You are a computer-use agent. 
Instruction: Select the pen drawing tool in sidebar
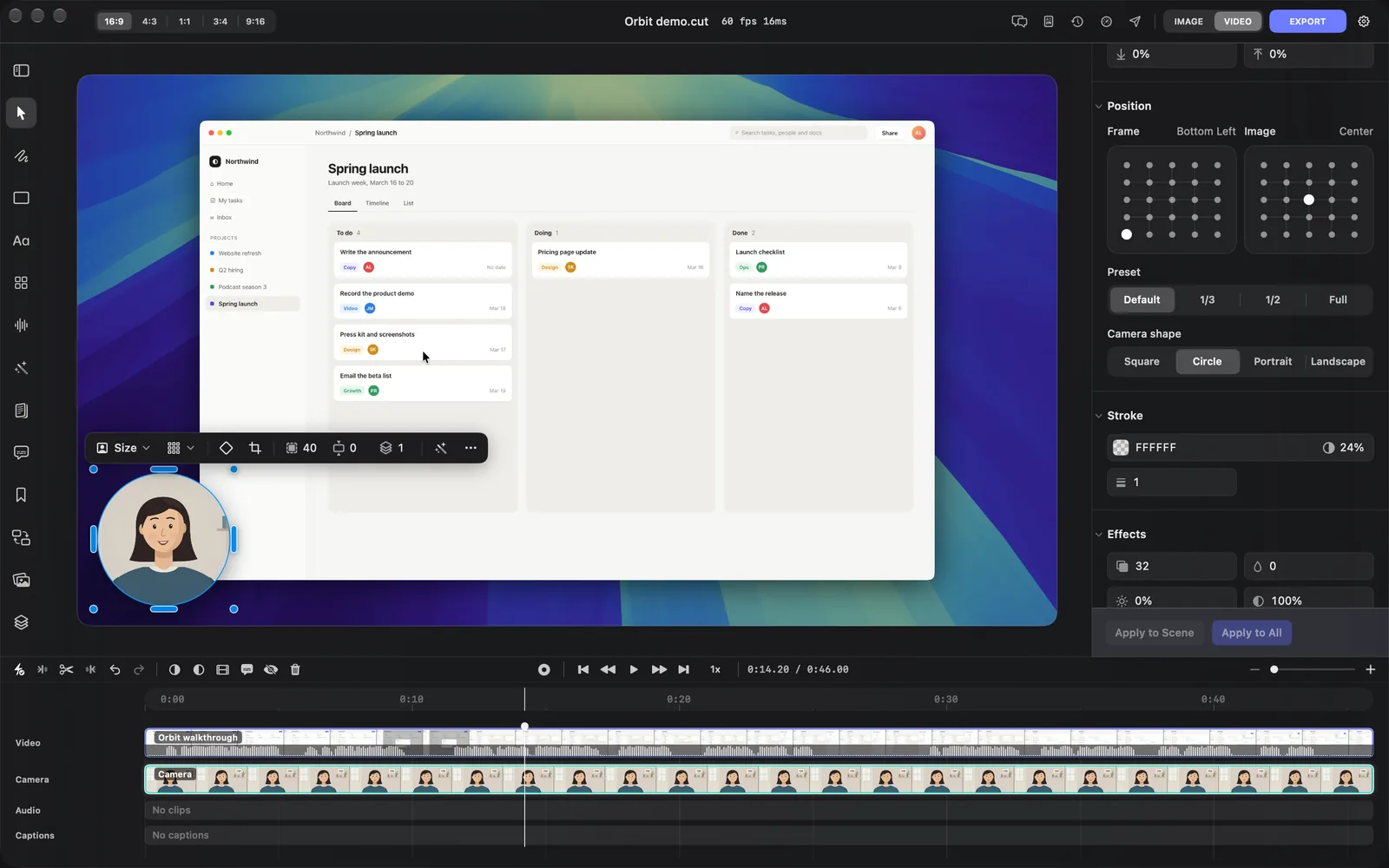[21, 156]
